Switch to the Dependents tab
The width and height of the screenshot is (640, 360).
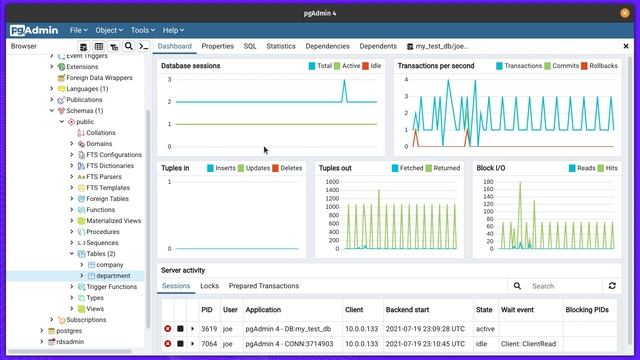point(378,46)
